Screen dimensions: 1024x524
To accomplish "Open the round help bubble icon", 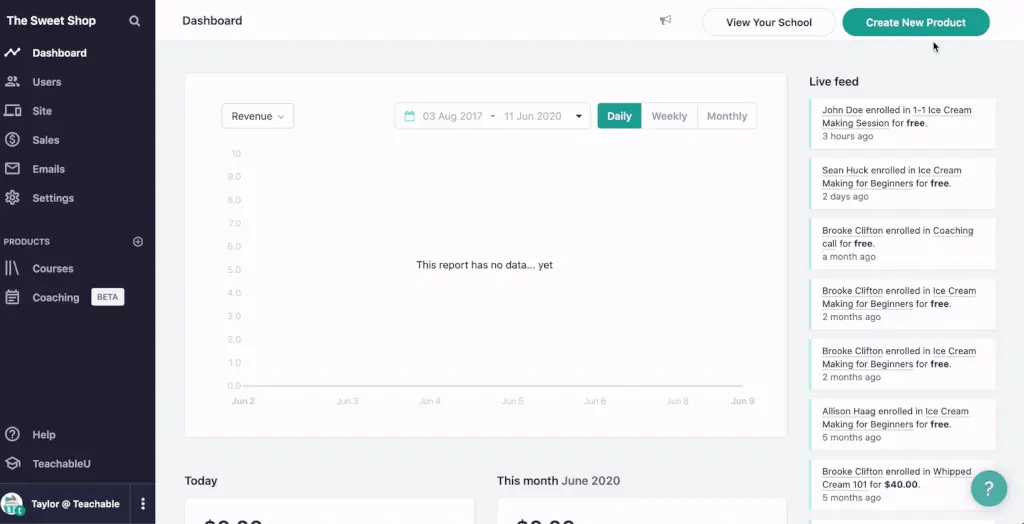I will (x=988, y=488).
